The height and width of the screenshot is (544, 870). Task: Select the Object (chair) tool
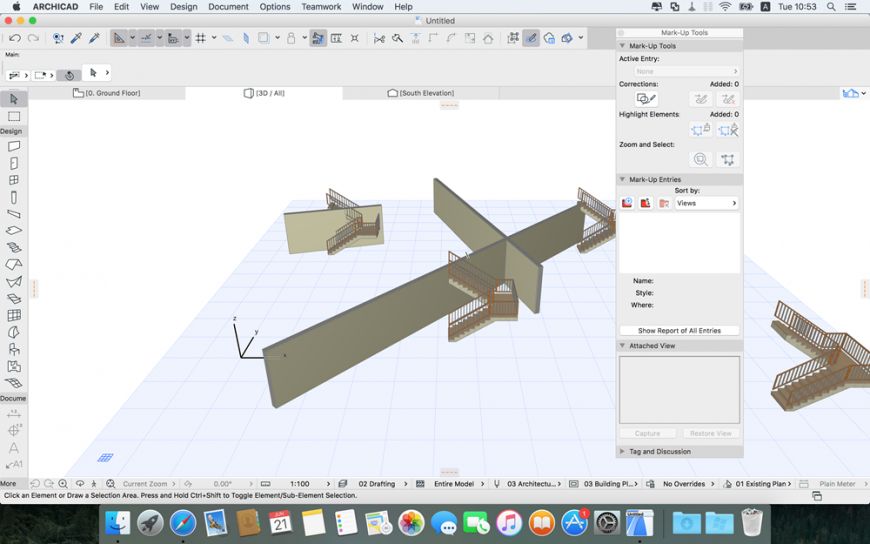point(14,349)
